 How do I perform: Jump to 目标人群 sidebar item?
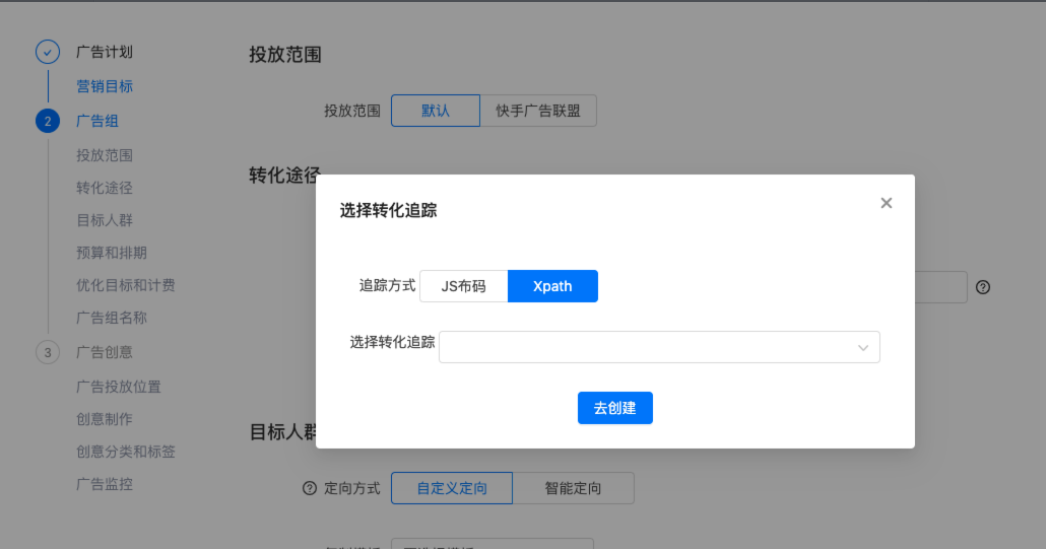(x=104, y=220)
